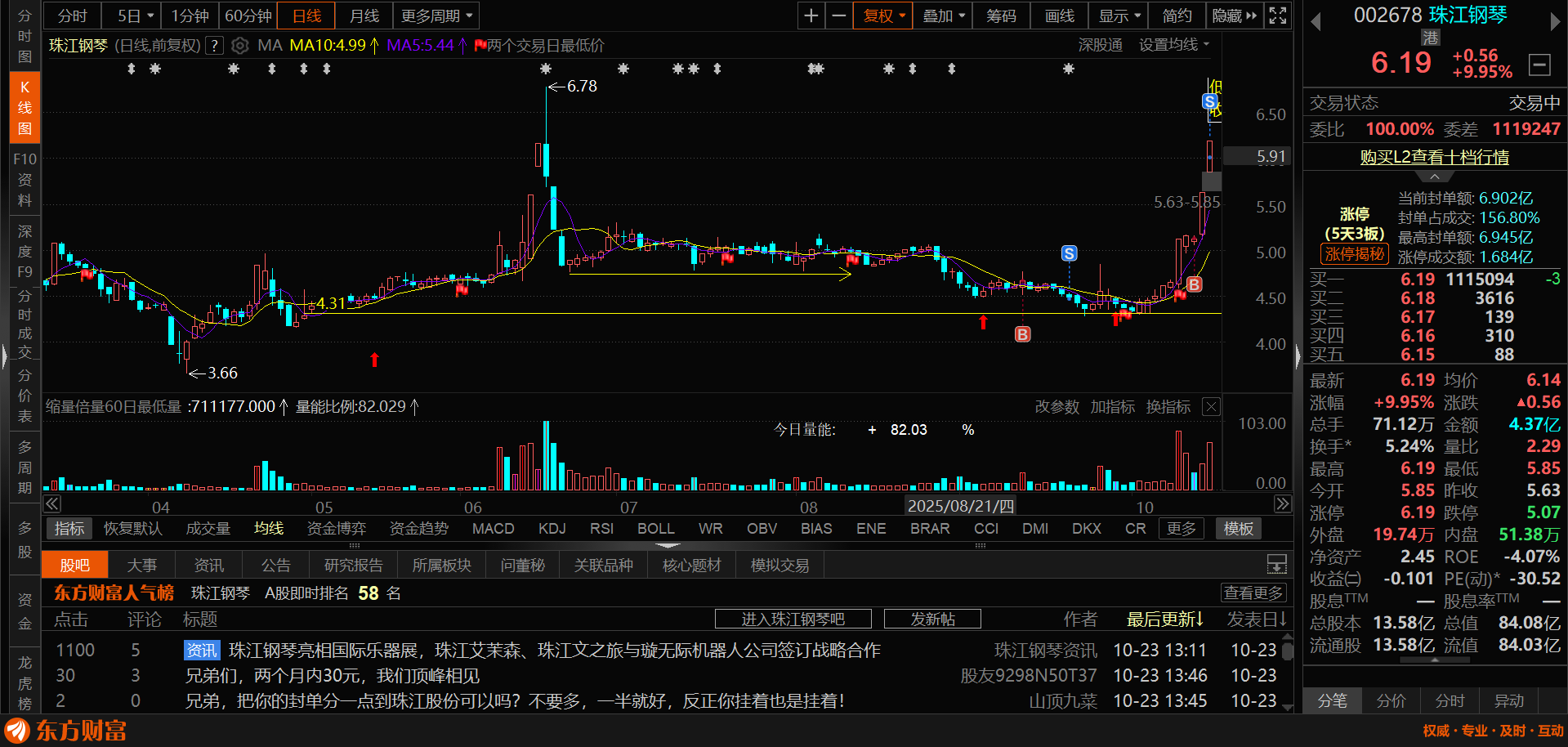This screenshot has height=747, width=1568.
Task: Toggle 简约 simplified view
Action: click(1177, 16)
